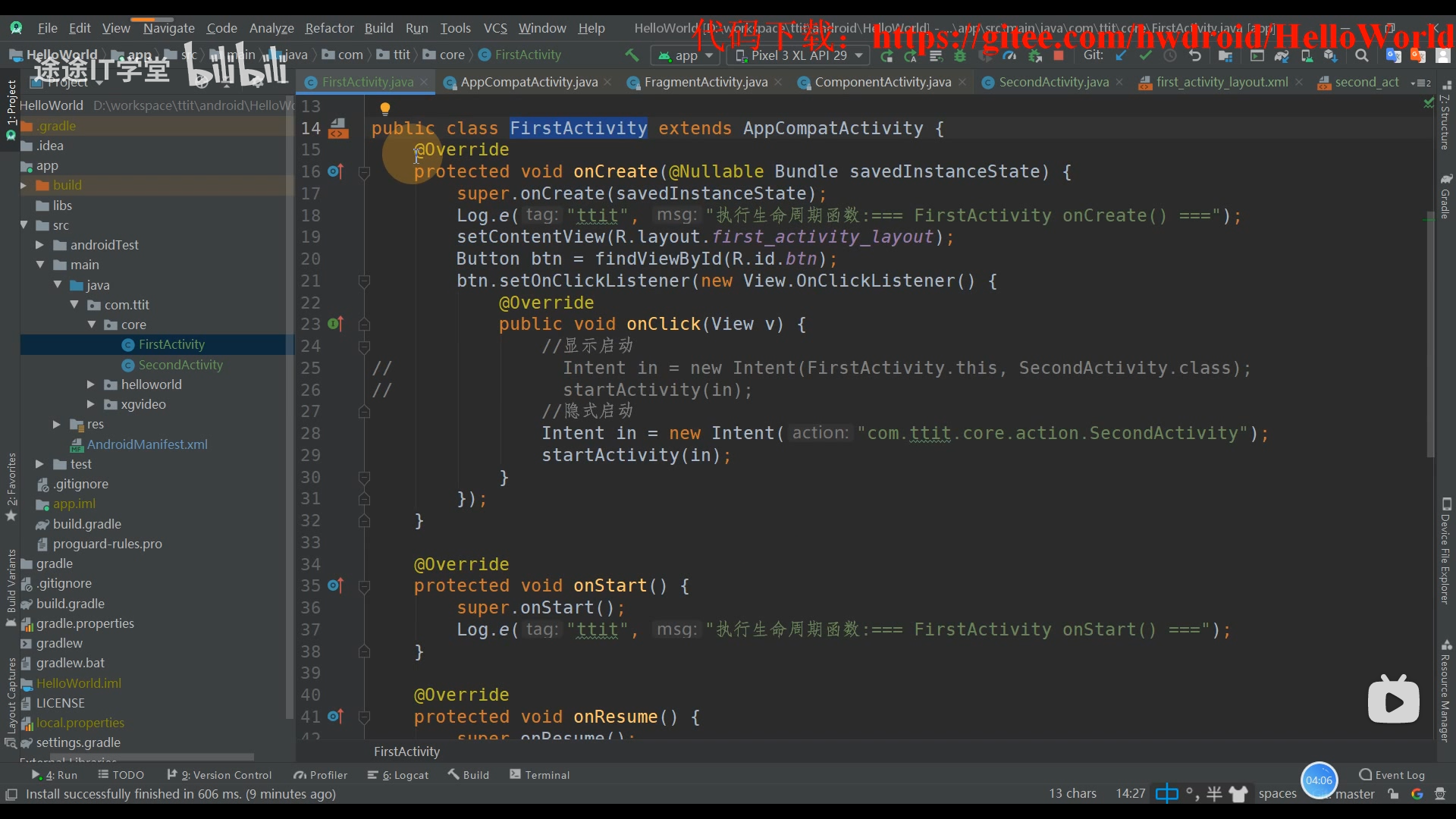Click the override gutter icon on line 41
The width and height of the screenshot is (1456, 819).
click(335, 716)
